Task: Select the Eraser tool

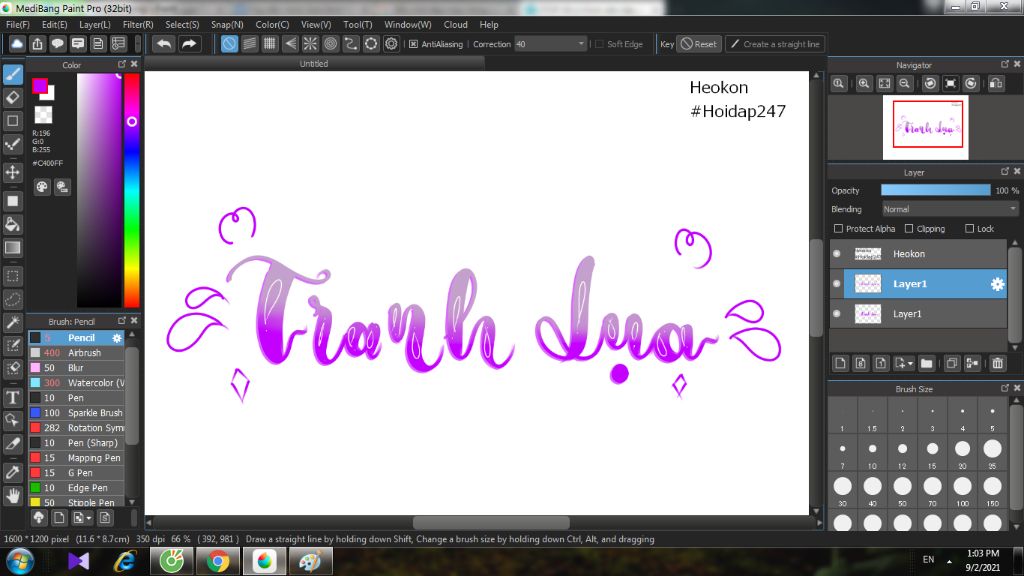Action: click(13, 97)
